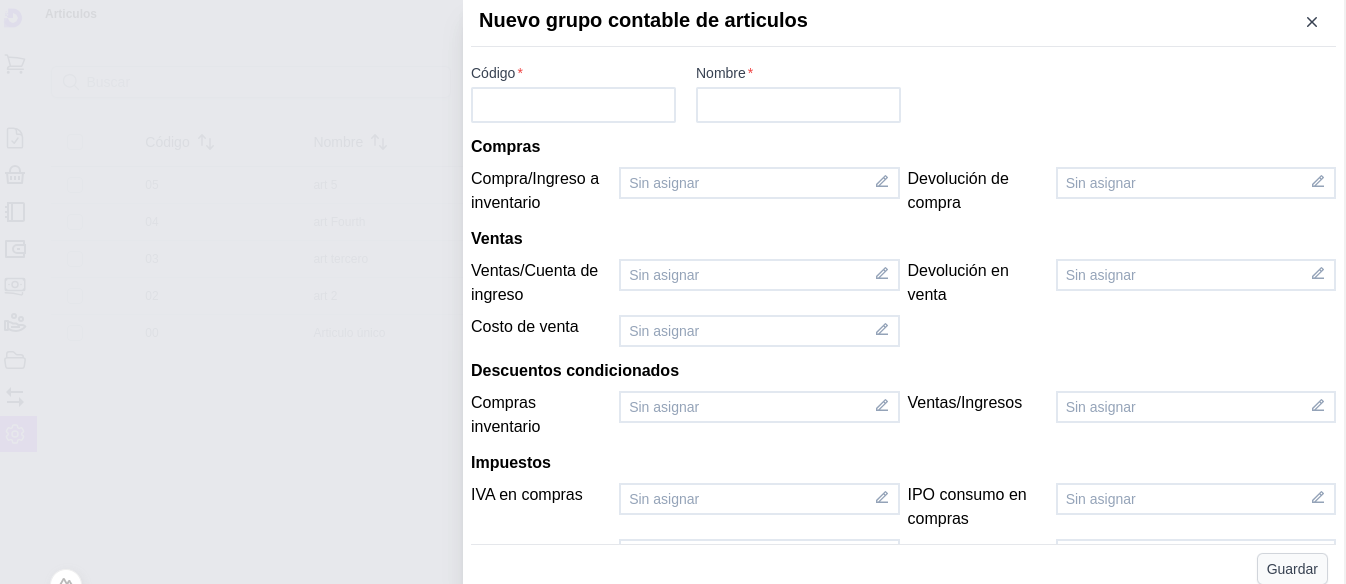Close the Nuevo grupo contable dialog
1346x584 pixels.
[1311, 22]
